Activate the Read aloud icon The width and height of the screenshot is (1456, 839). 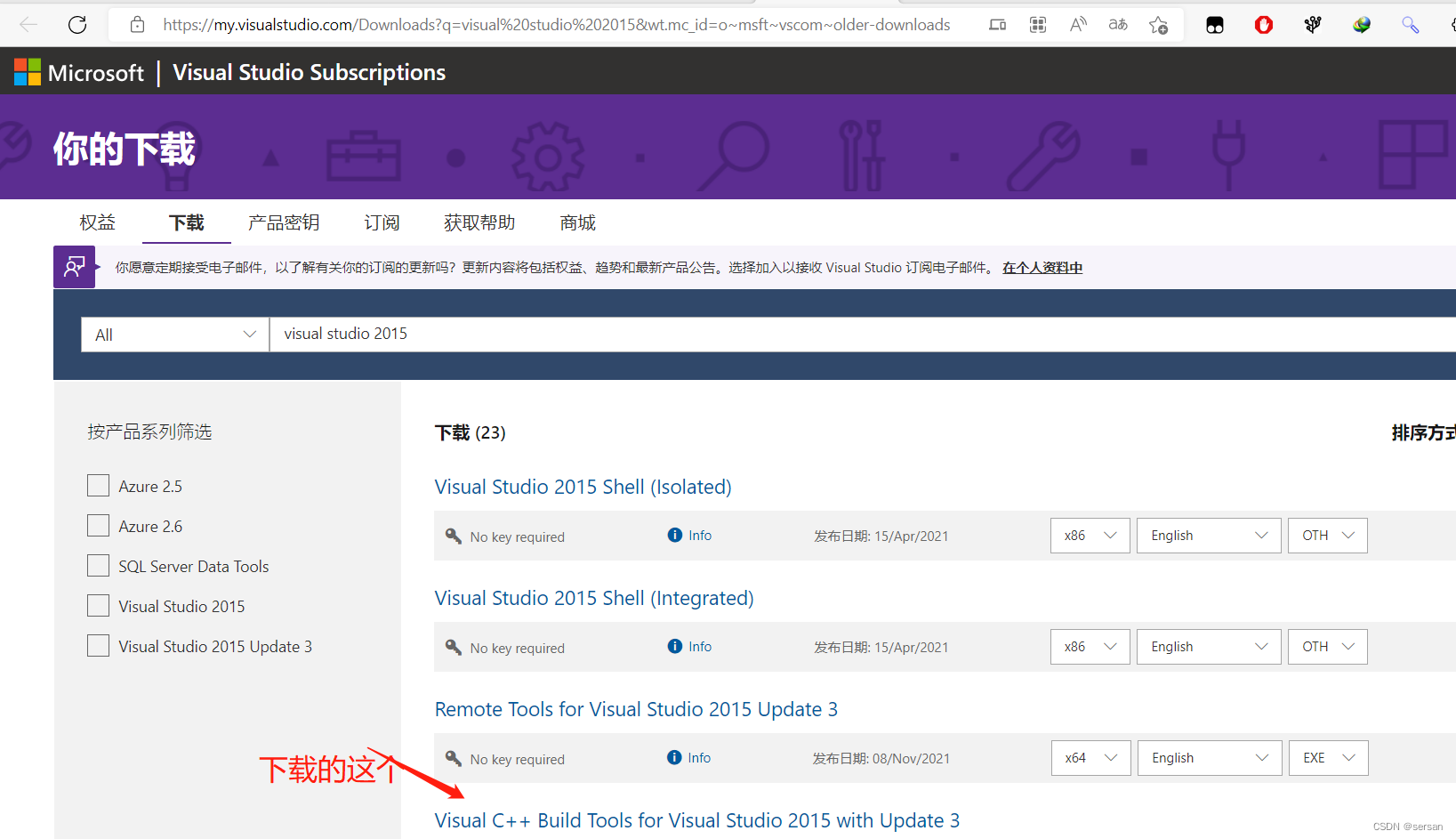1078,25
